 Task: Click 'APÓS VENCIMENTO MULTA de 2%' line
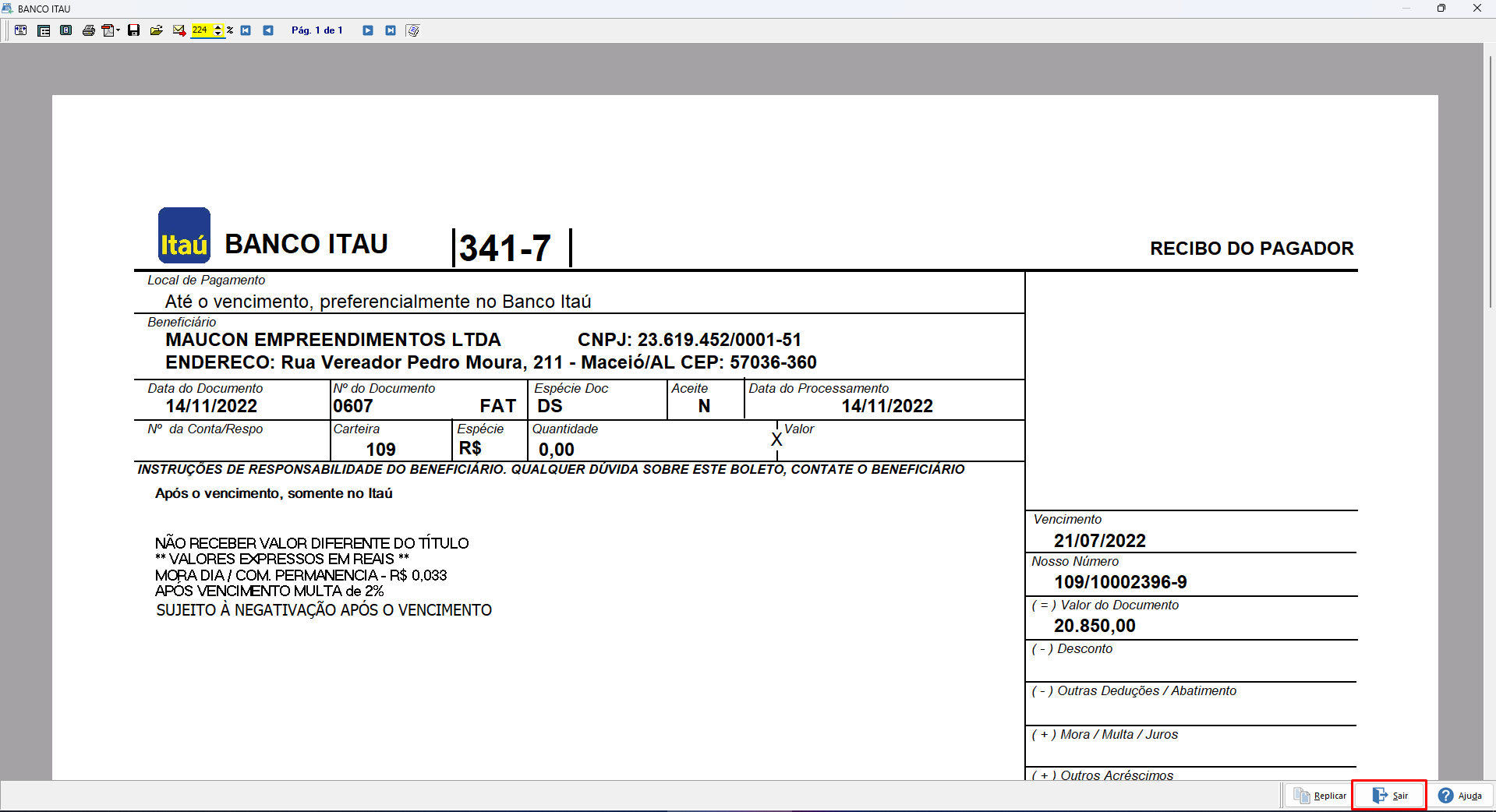pyautogui.click(x=270, y=591)
